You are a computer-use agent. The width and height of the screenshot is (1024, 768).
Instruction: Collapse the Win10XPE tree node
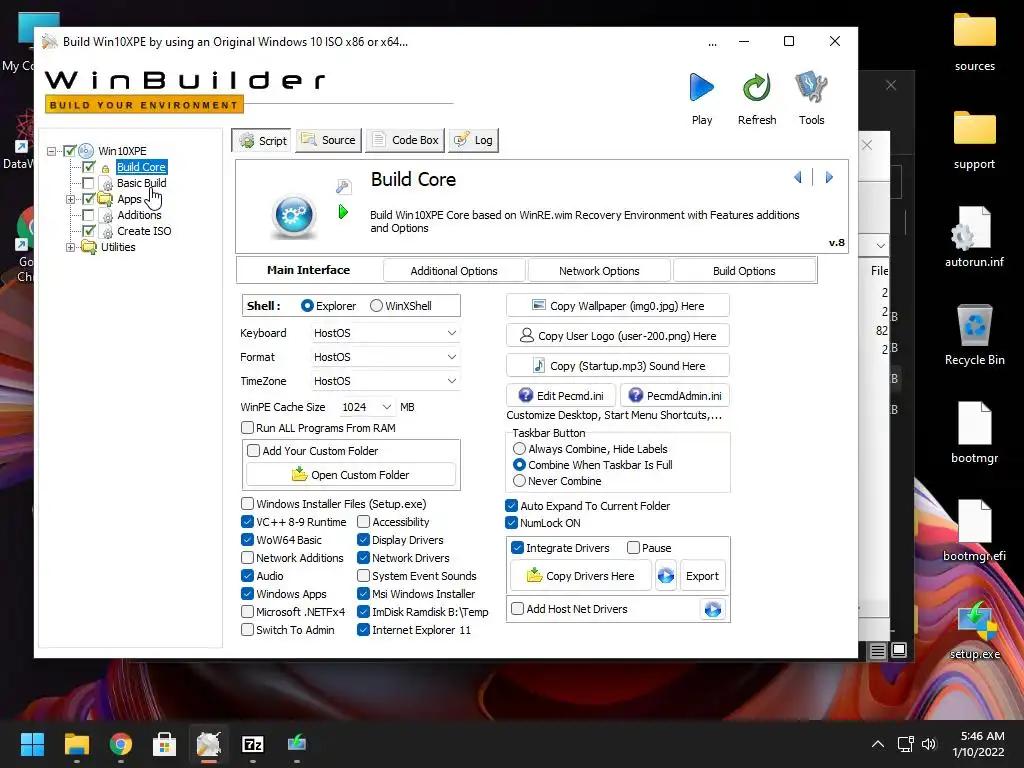click(52, 151)
